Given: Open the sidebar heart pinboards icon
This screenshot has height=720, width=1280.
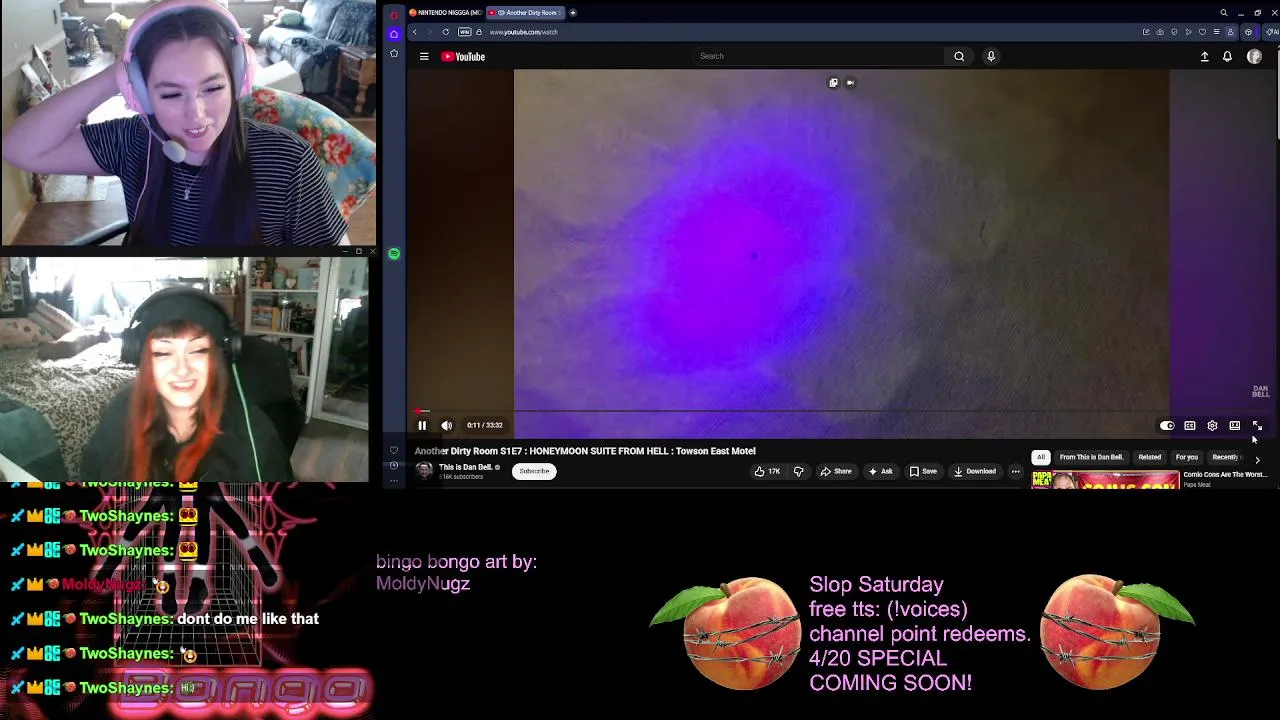Looking at the screenshot, I should click(x=394, y=450).
